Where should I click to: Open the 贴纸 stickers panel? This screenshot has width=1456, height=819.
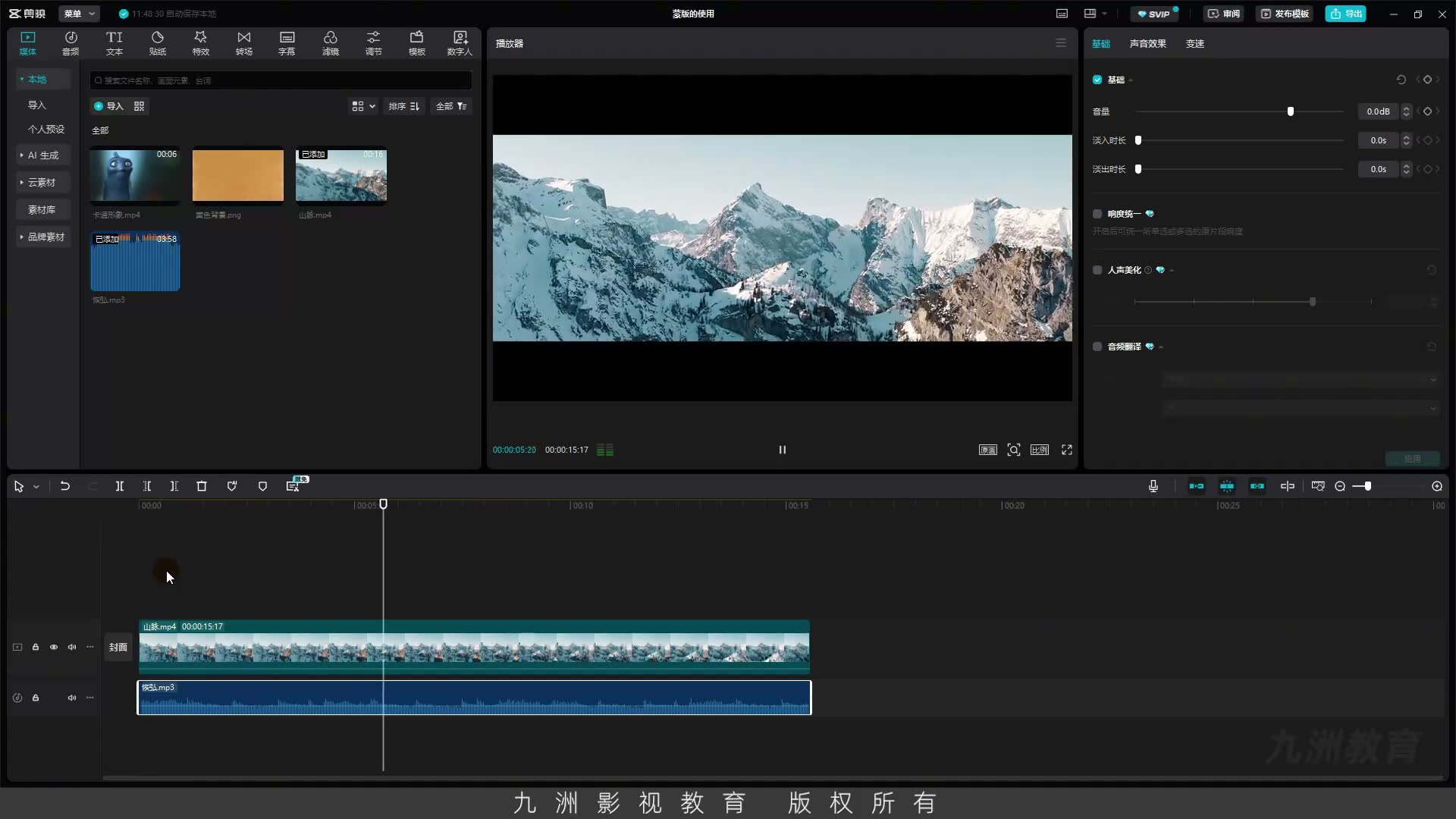coord(158,43)
